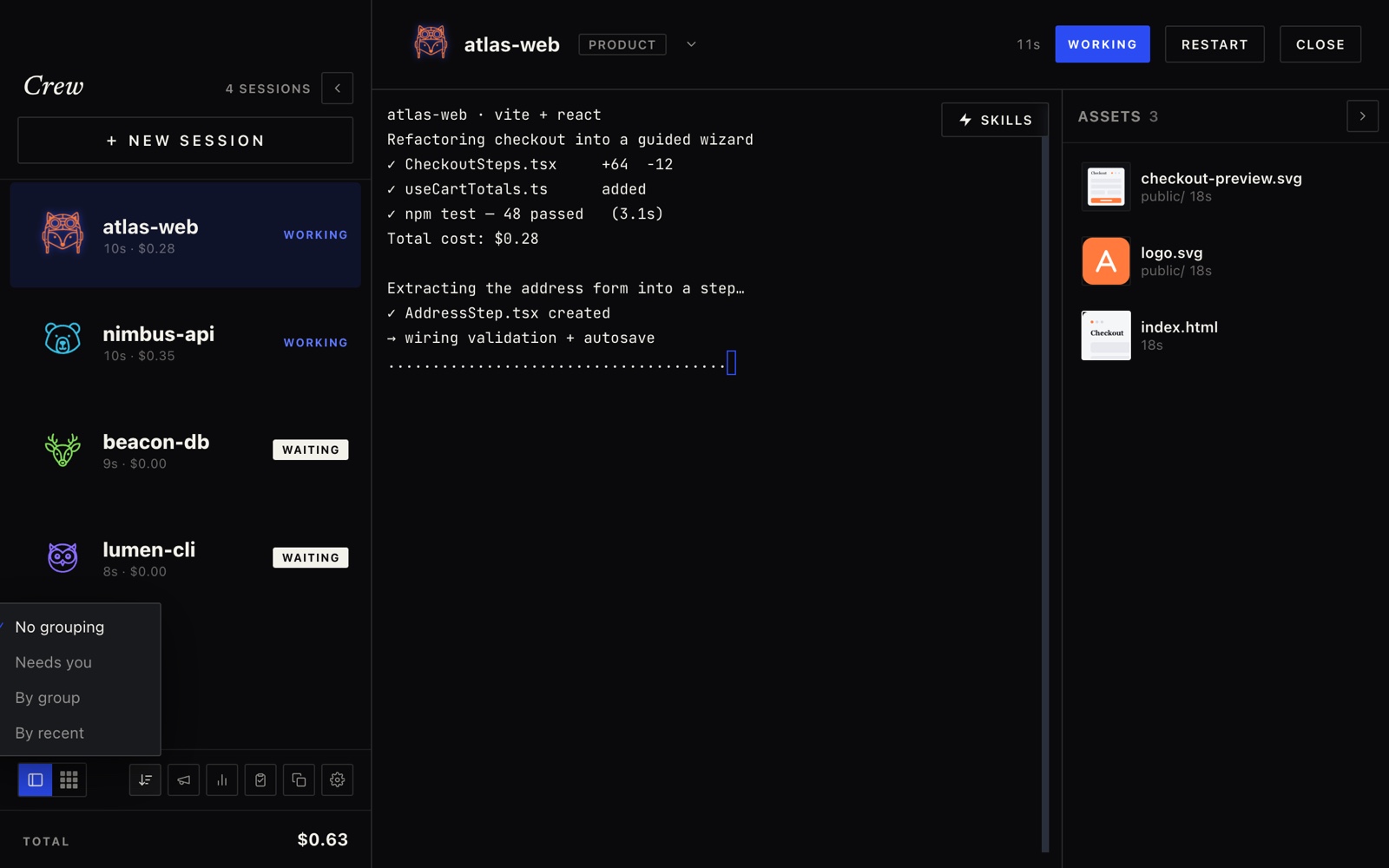Click the '4 SESSIONS' counter
1389x868 pixels.
268,89
